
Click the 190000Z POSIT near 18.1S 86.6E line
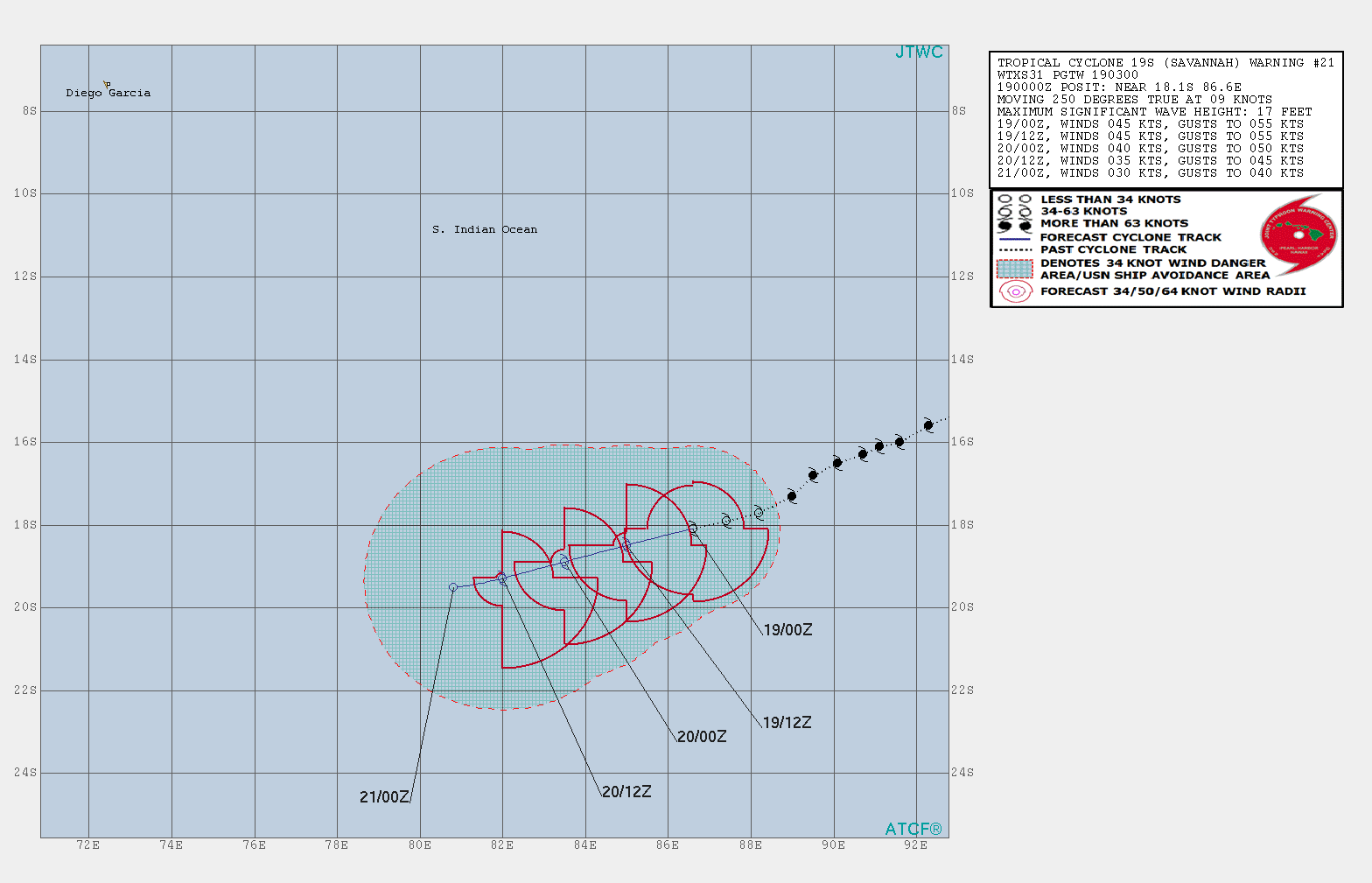[1119, 88]
